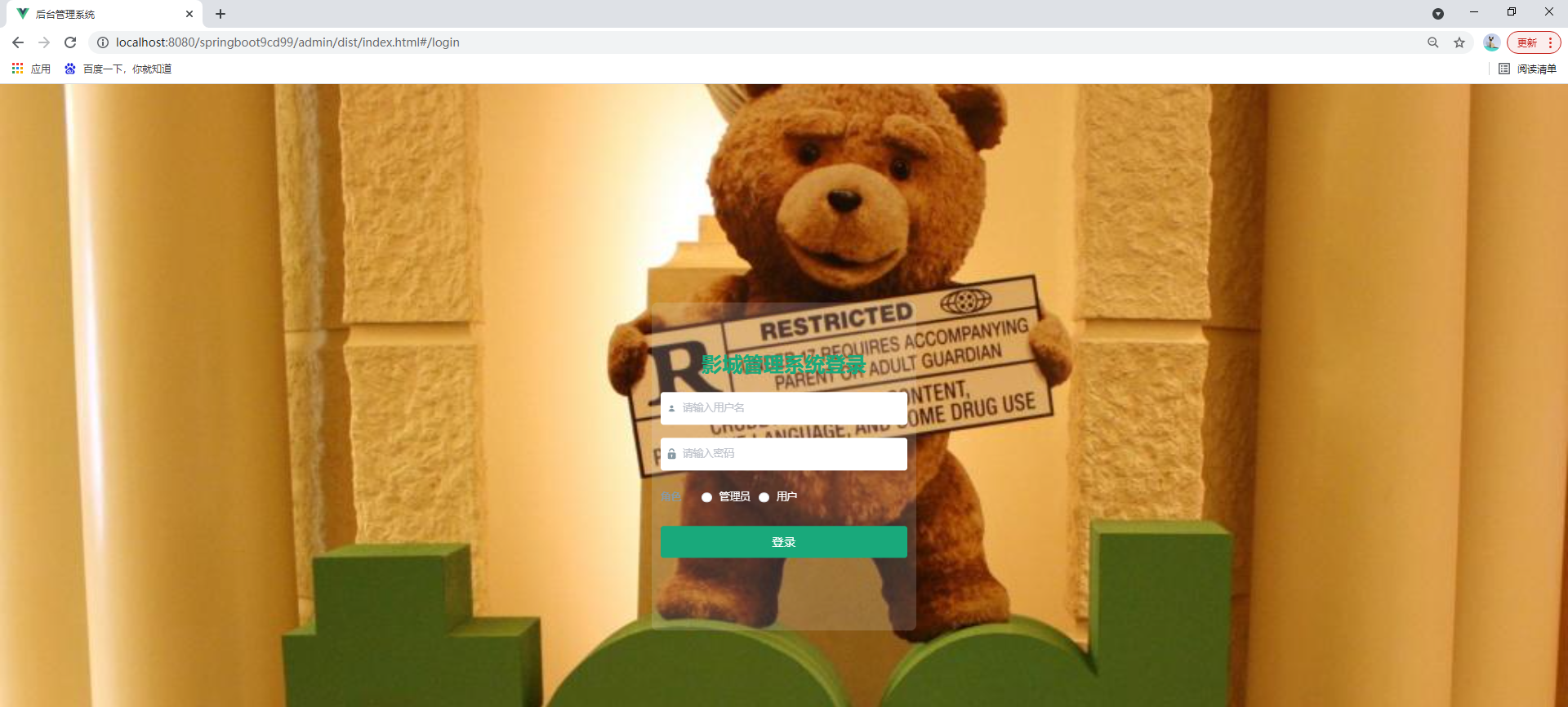Select the 用户 radio button

764,496
